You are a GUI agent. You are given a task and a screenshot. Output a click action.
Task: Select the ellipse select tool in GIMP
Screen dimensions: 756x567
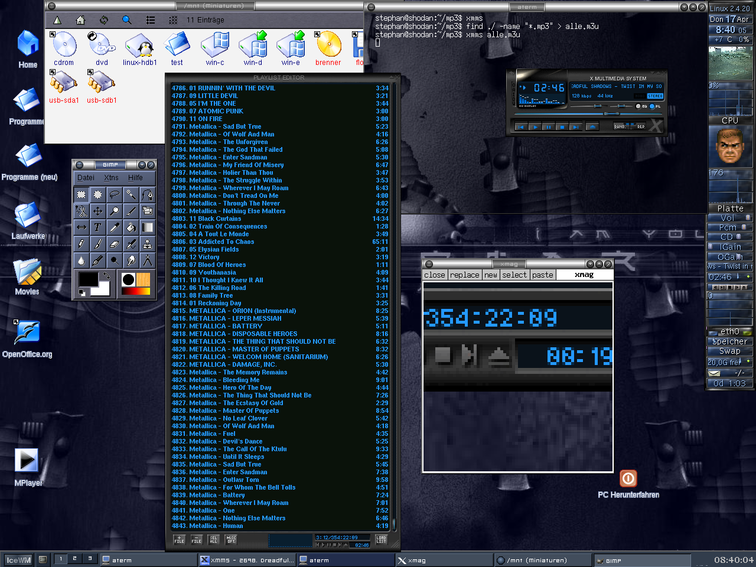97,195
